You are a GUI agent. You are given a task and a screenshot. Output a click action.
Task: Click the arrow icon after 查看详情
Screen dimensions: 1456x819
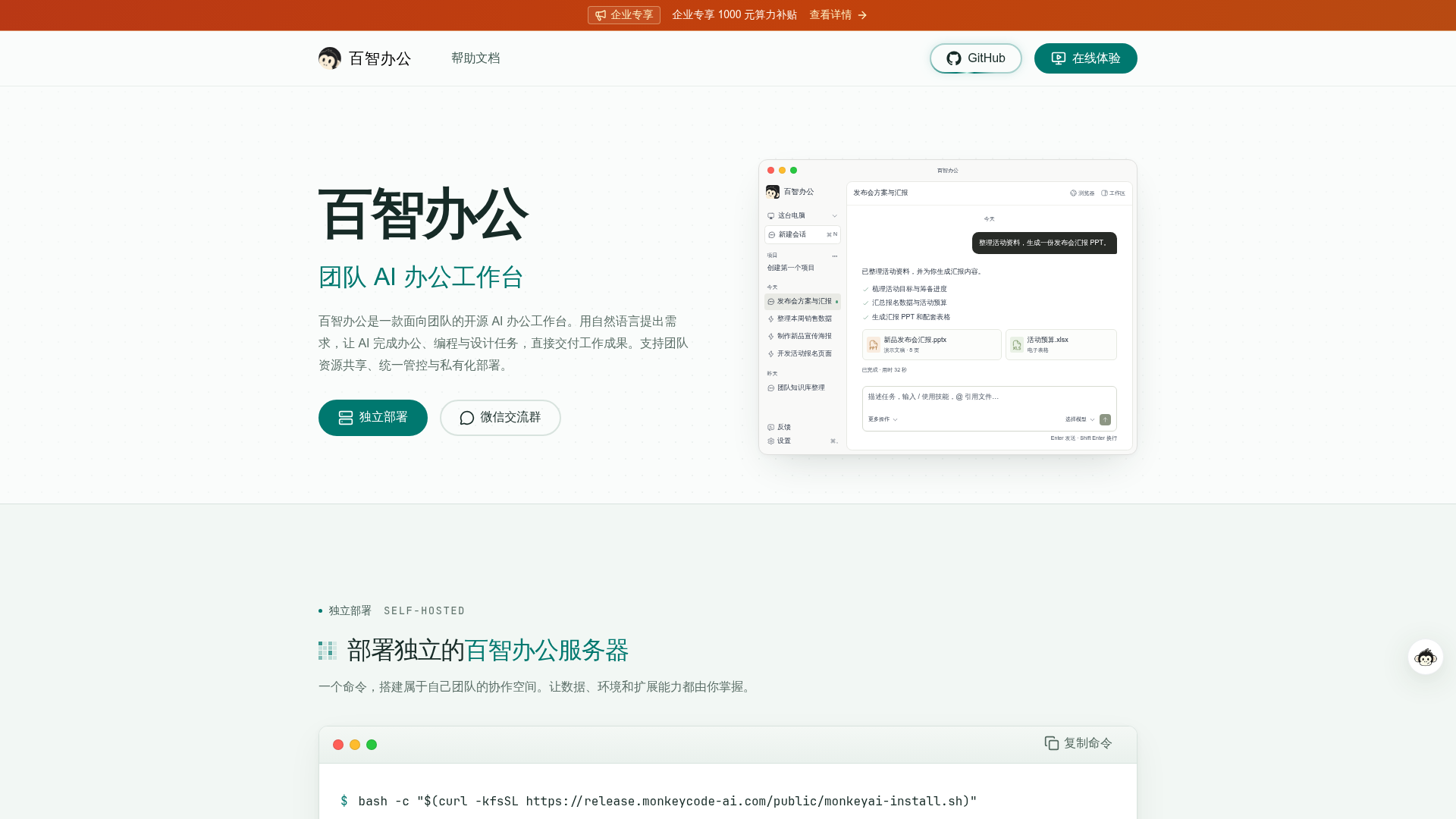[x=862, y=15]
